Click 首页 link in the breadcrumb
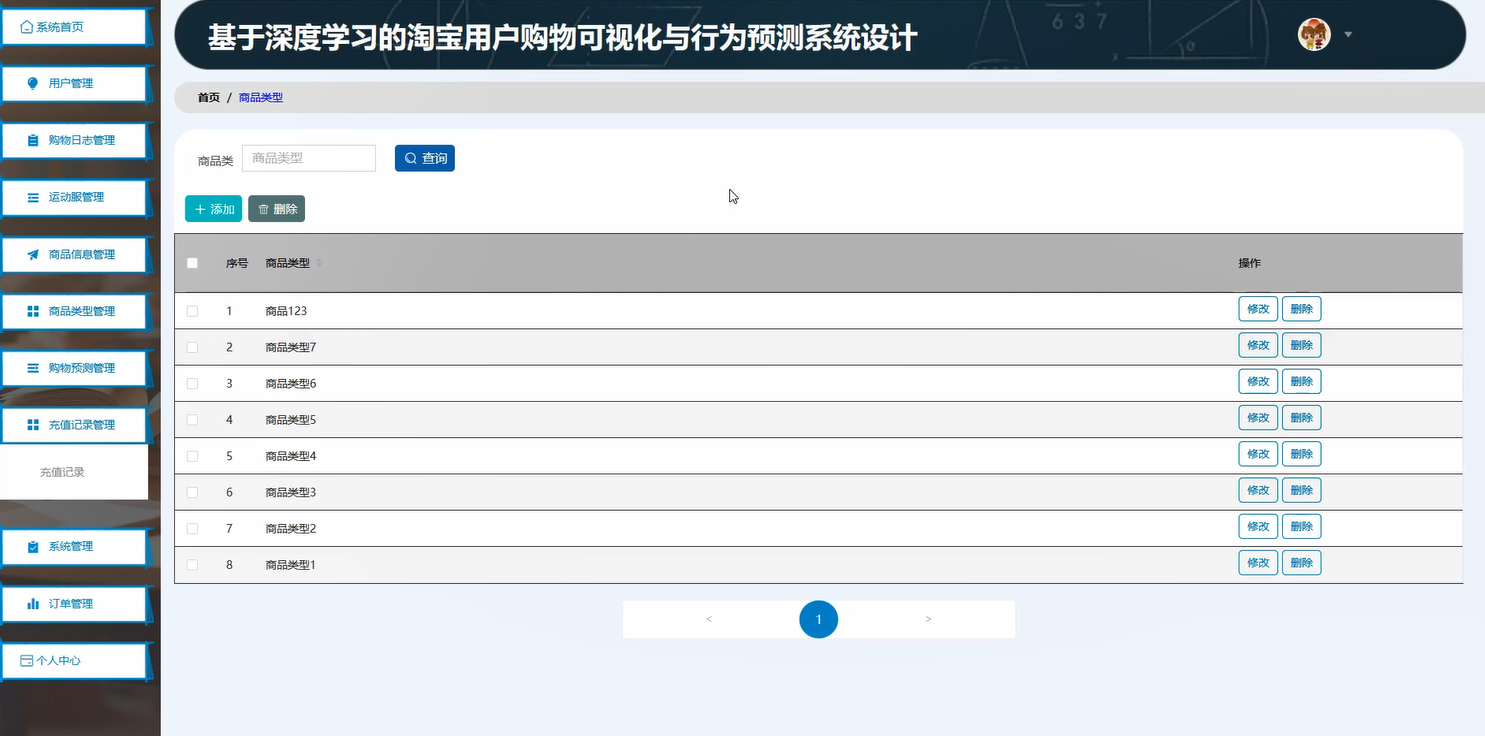This screenshot has height=736, width=1485. tap(209, 98)
